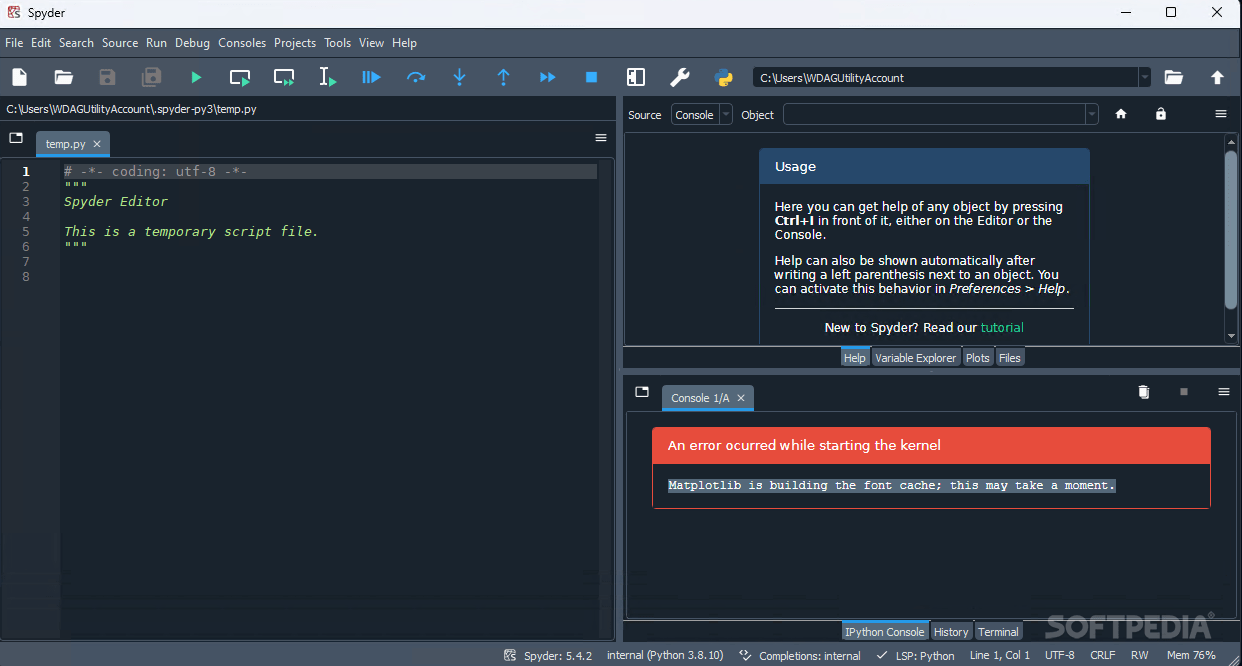This screenshot has height=666, width=1242.
Task: Click the Run selection or current line icon
Action: 327,77
